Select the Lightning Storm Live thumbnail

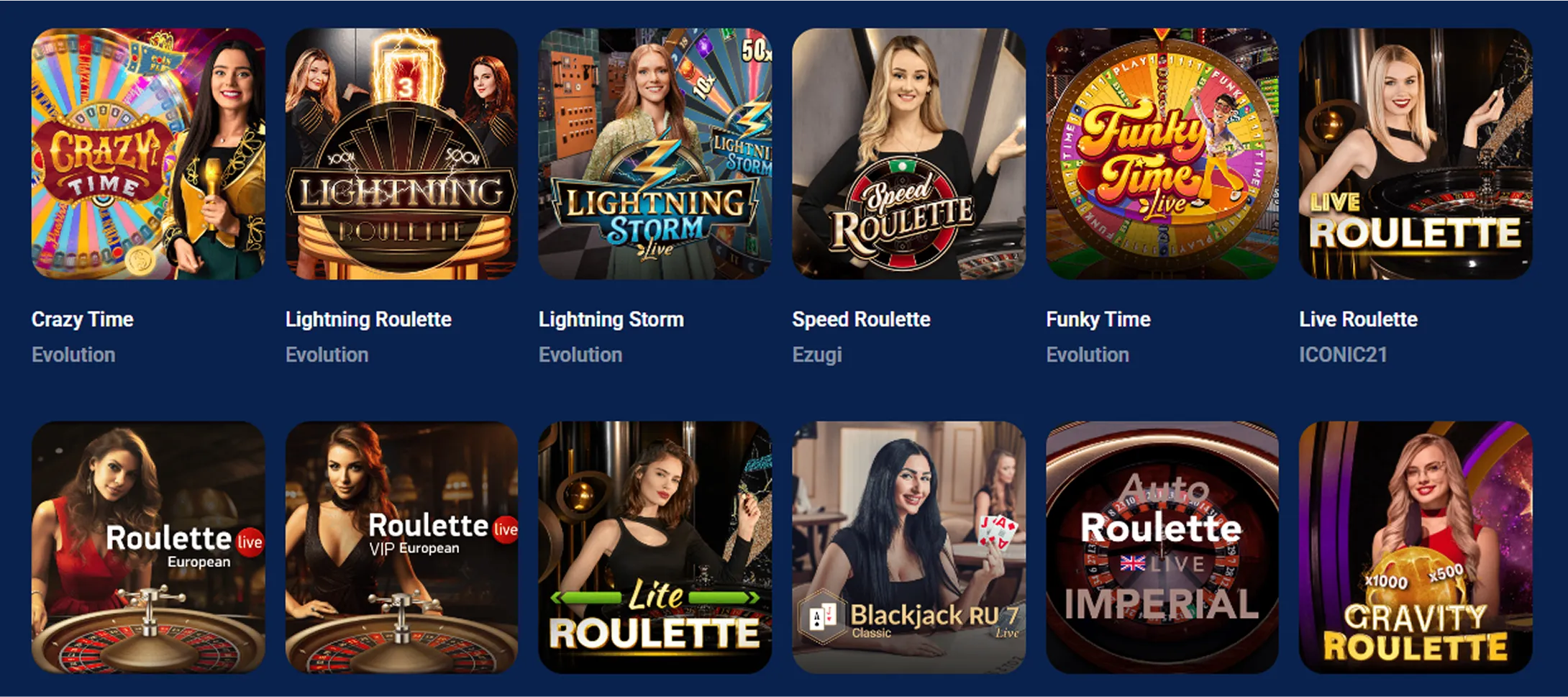click(655, 154)
